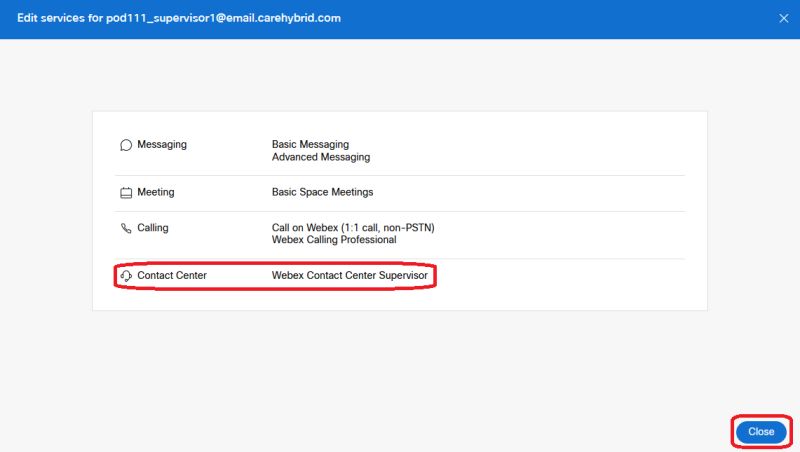
Task: Click the Messaging speech bubble icon
Action: point(126,145)
